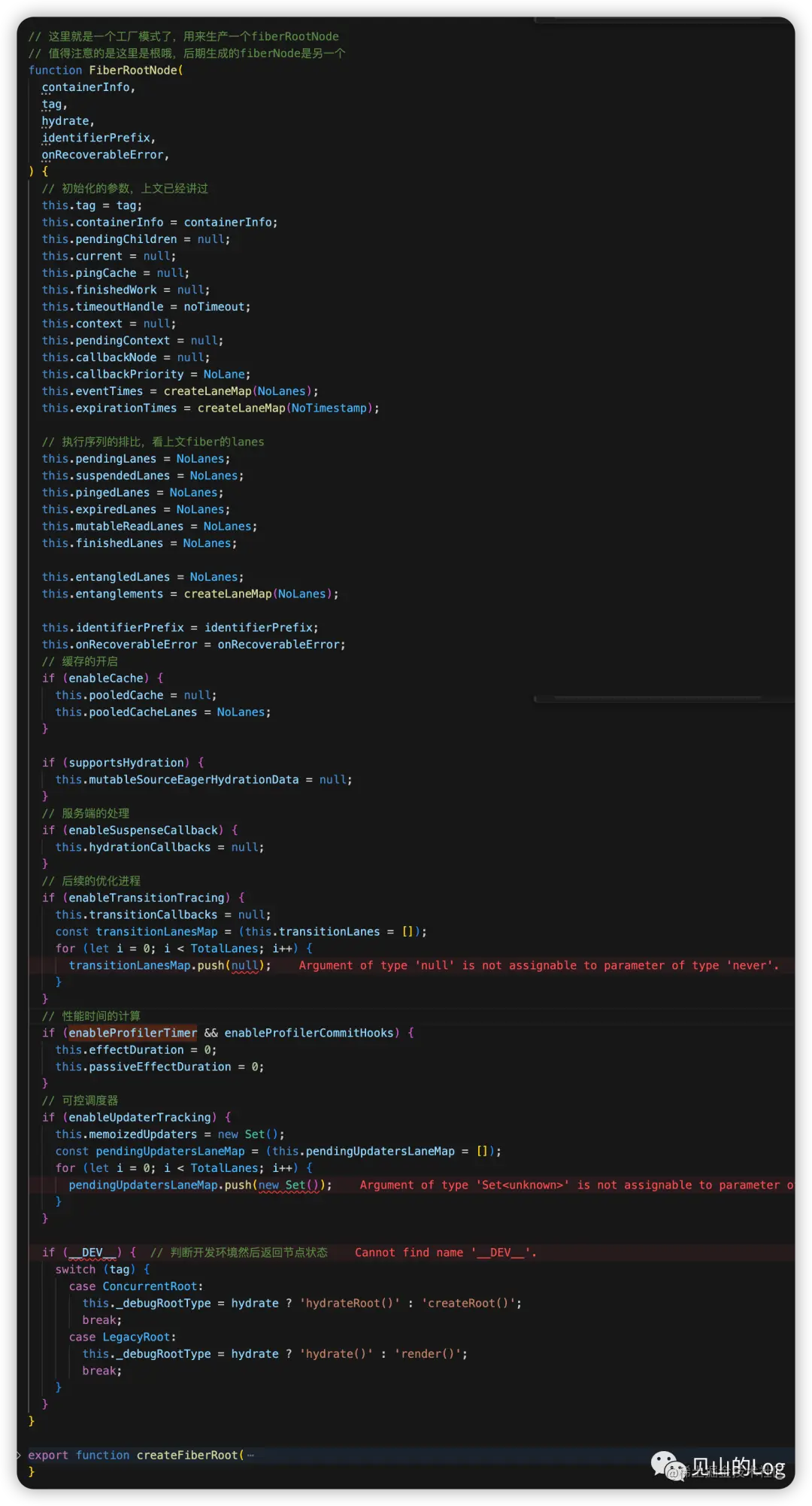The height and width of the screenshot is (1506, 812).
Task: Click 'this.expirationTimes = createLaneMap(NoTimestamp);' line
Action: [211, 408]
